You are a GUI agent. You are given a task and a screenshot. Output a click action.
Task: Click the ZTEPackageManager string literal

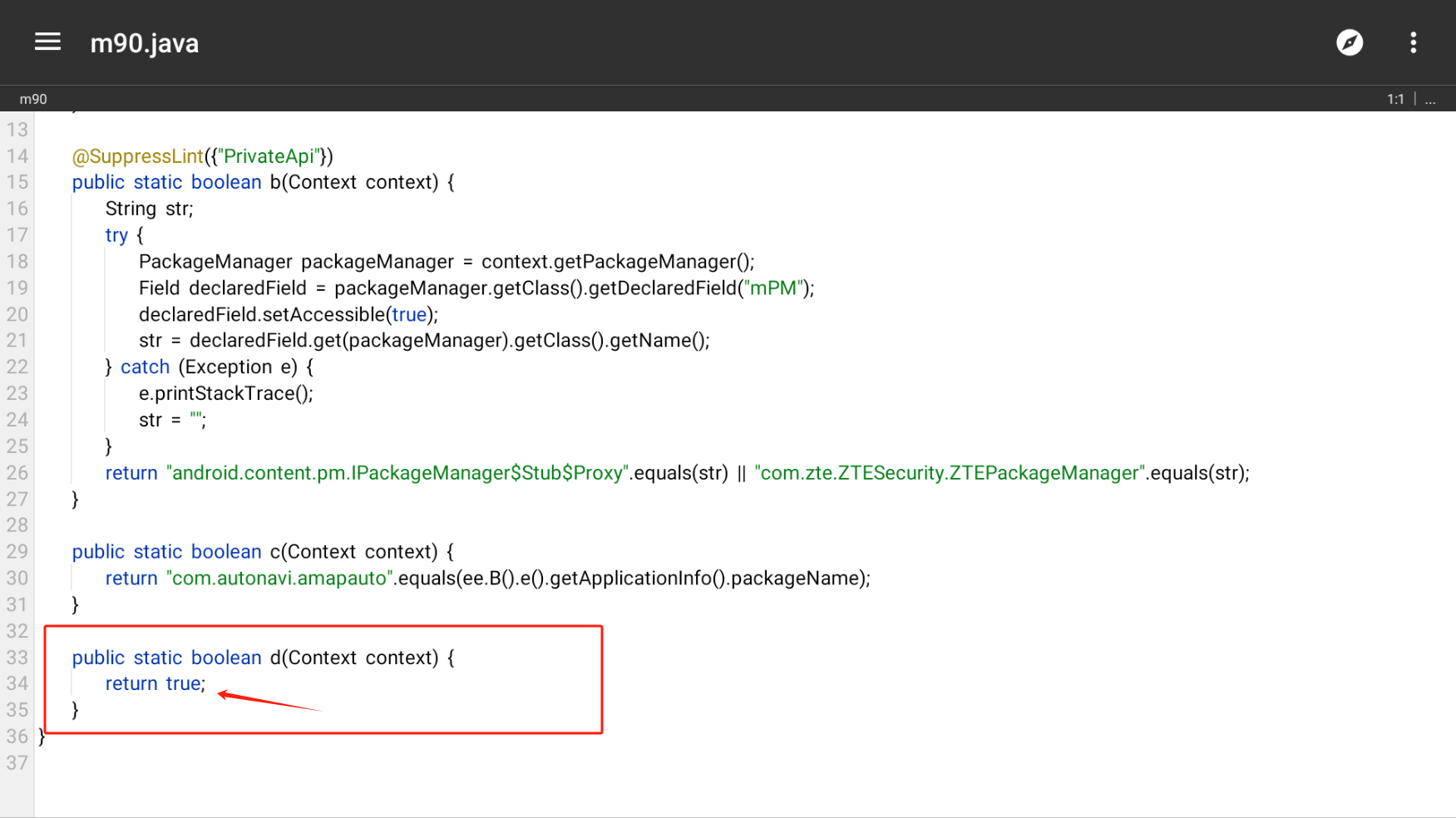coord(950,473)
